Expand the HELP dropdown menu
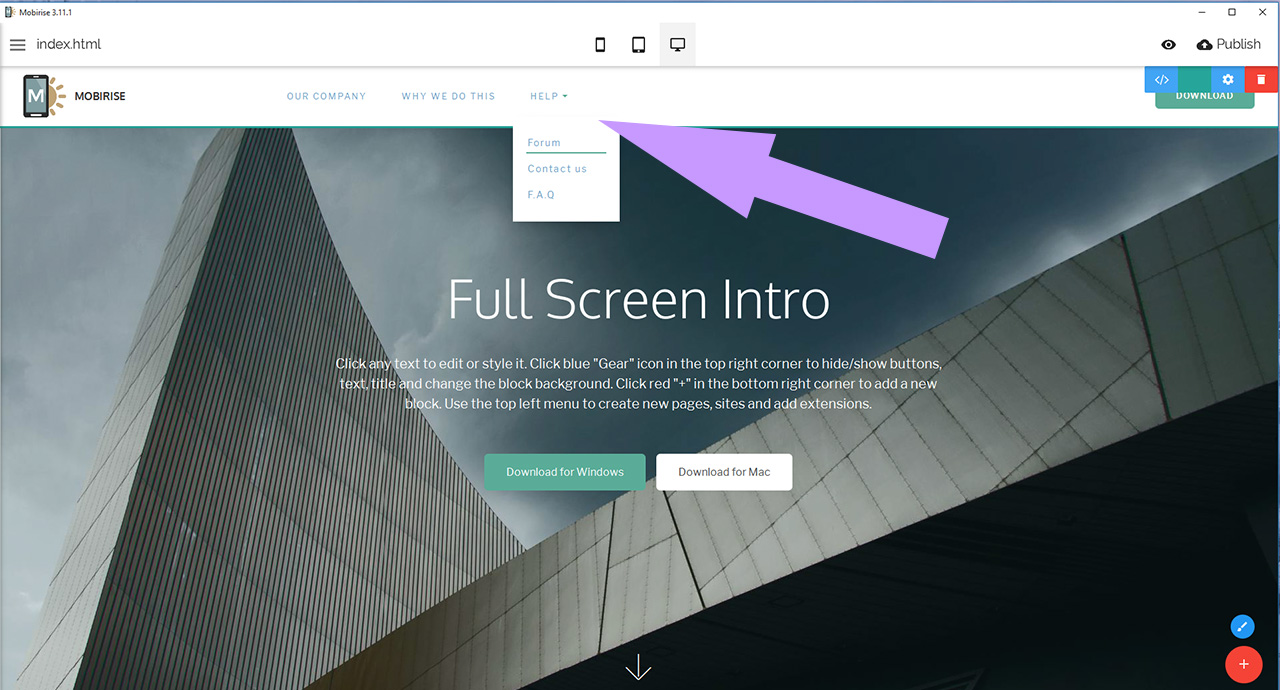This screenshot has width=1280, height=690. pos(548,95)
